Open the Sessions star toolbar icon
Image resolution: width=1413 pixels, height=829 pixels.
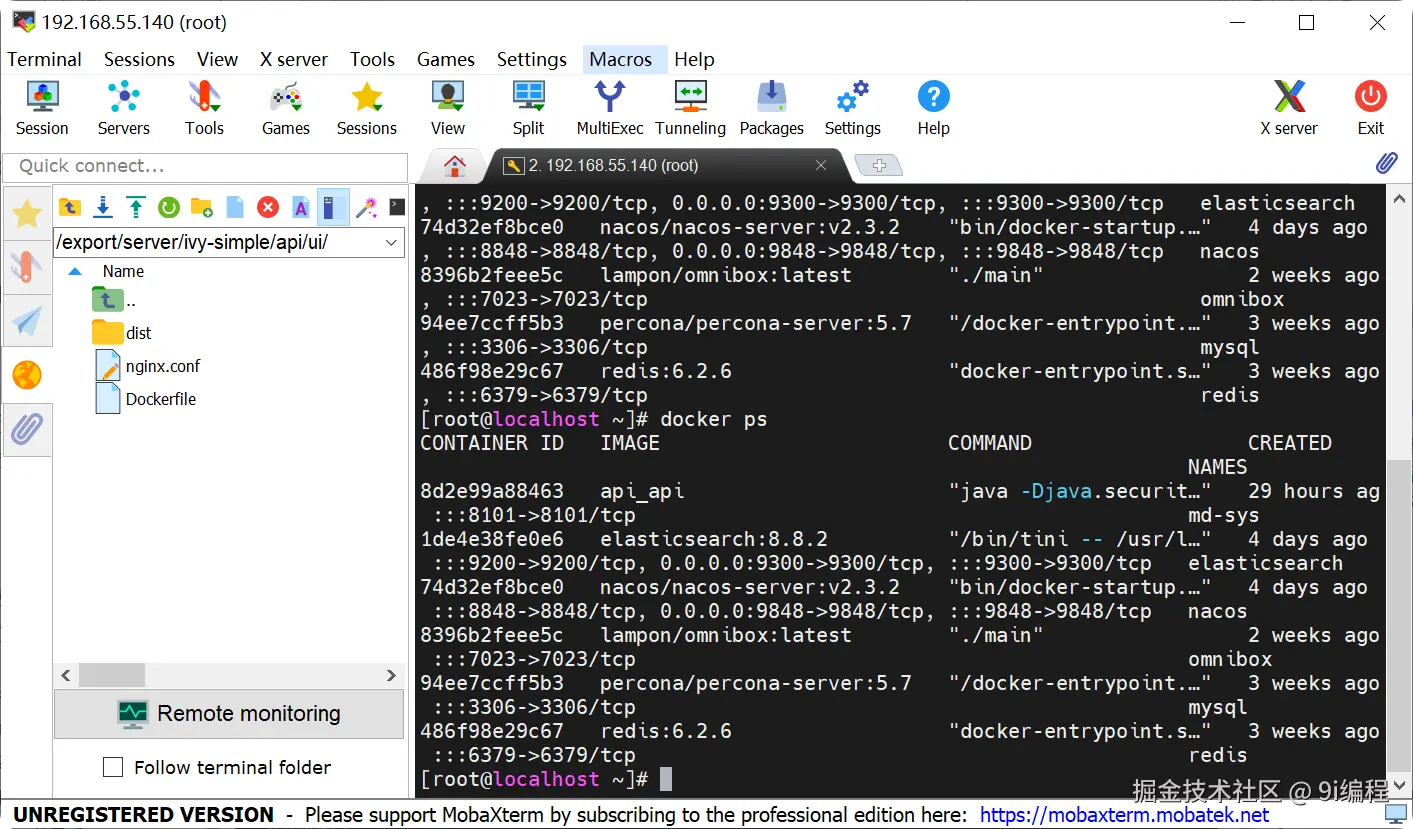coord(367,108)
